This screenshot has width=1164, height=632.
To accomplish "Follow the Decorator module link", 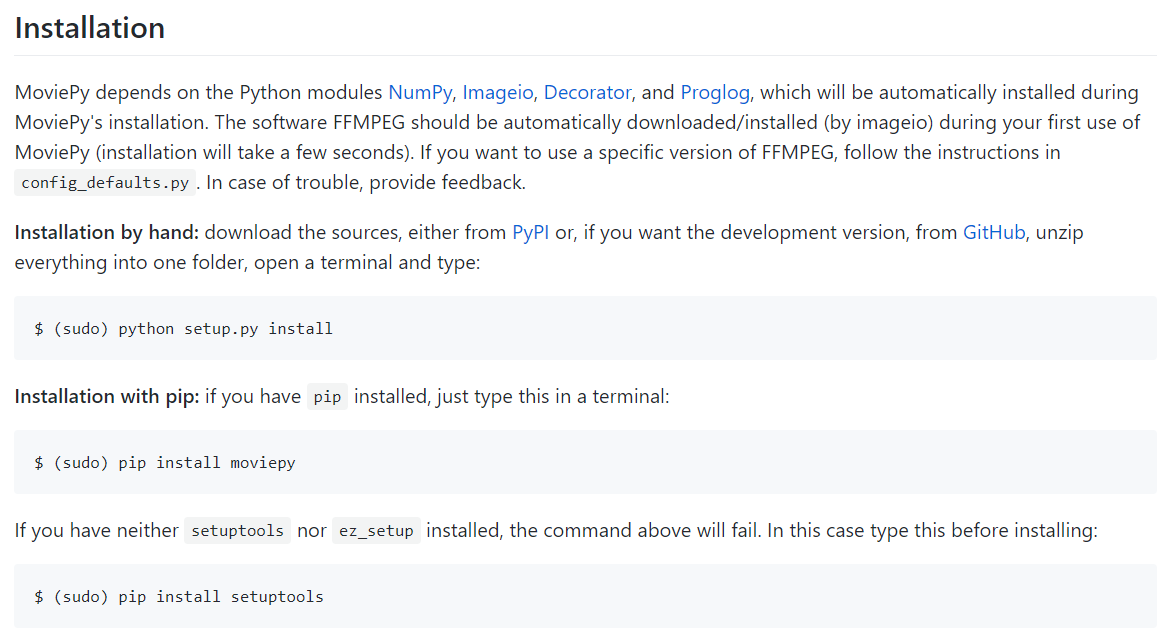I will click(587, 92).
